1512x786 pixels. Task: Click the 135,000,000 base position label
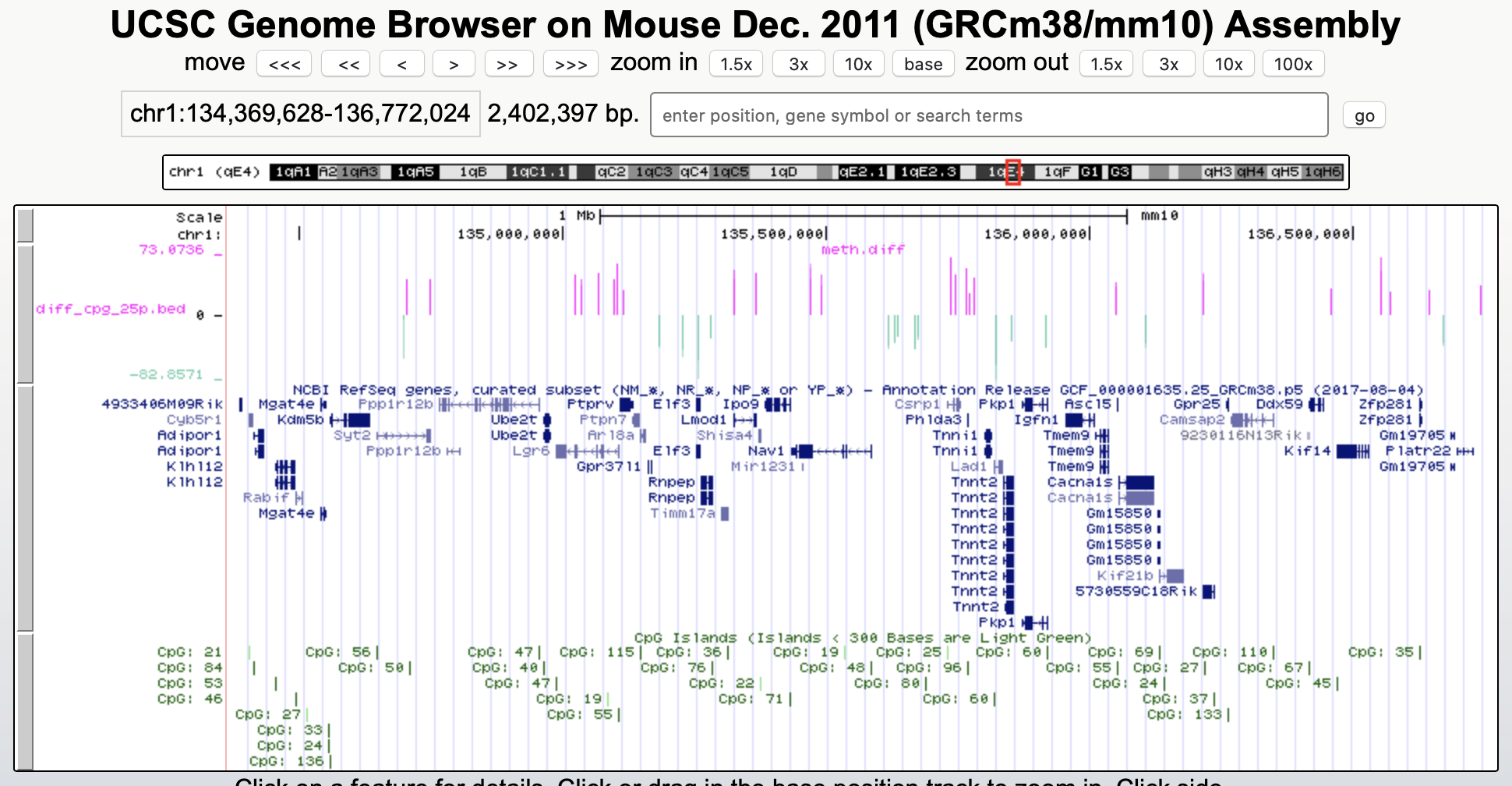(x=509, y=234)
